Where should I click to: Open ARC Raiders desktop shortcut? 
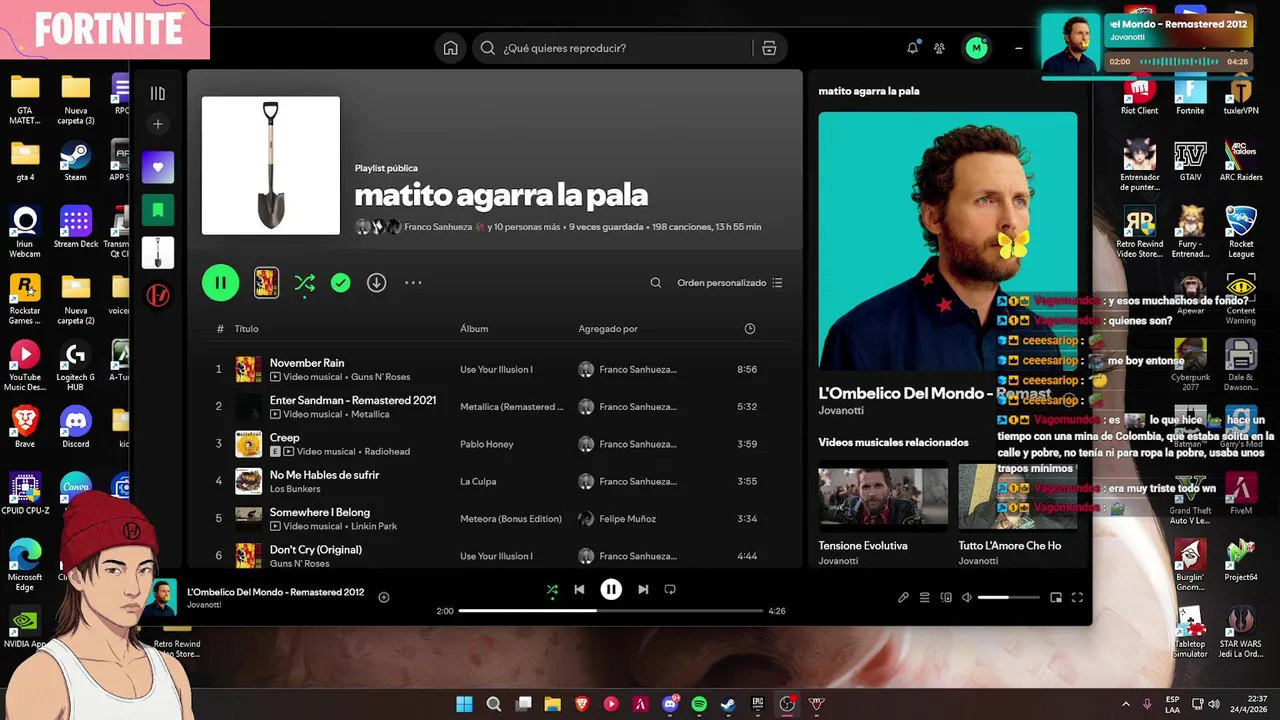(1241, 160)
